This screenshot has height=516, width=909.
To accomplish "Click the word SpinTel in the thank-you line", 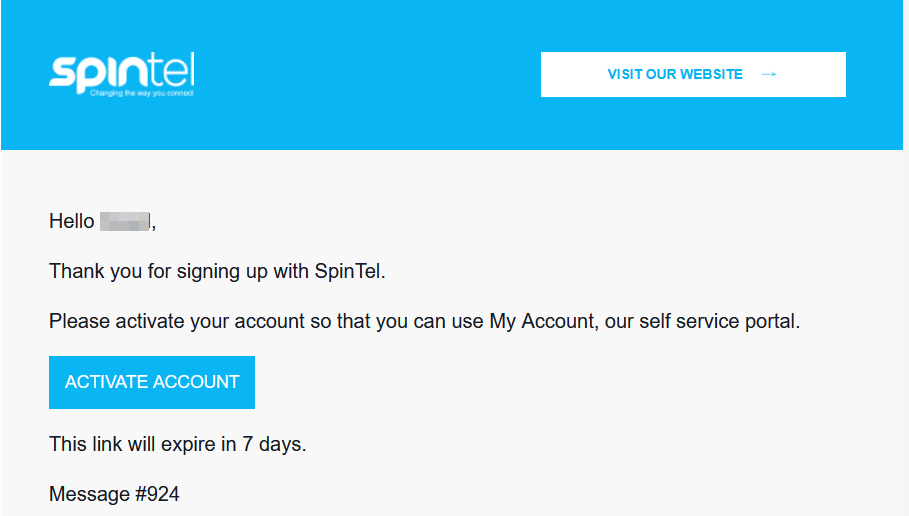I will 347,271.
